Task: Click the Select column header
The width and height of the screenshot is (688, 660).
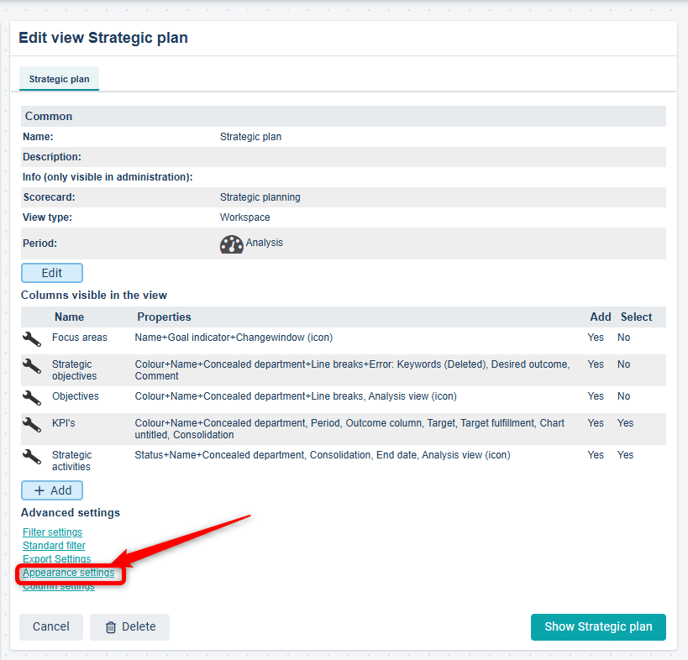Action: coord(636,317)
